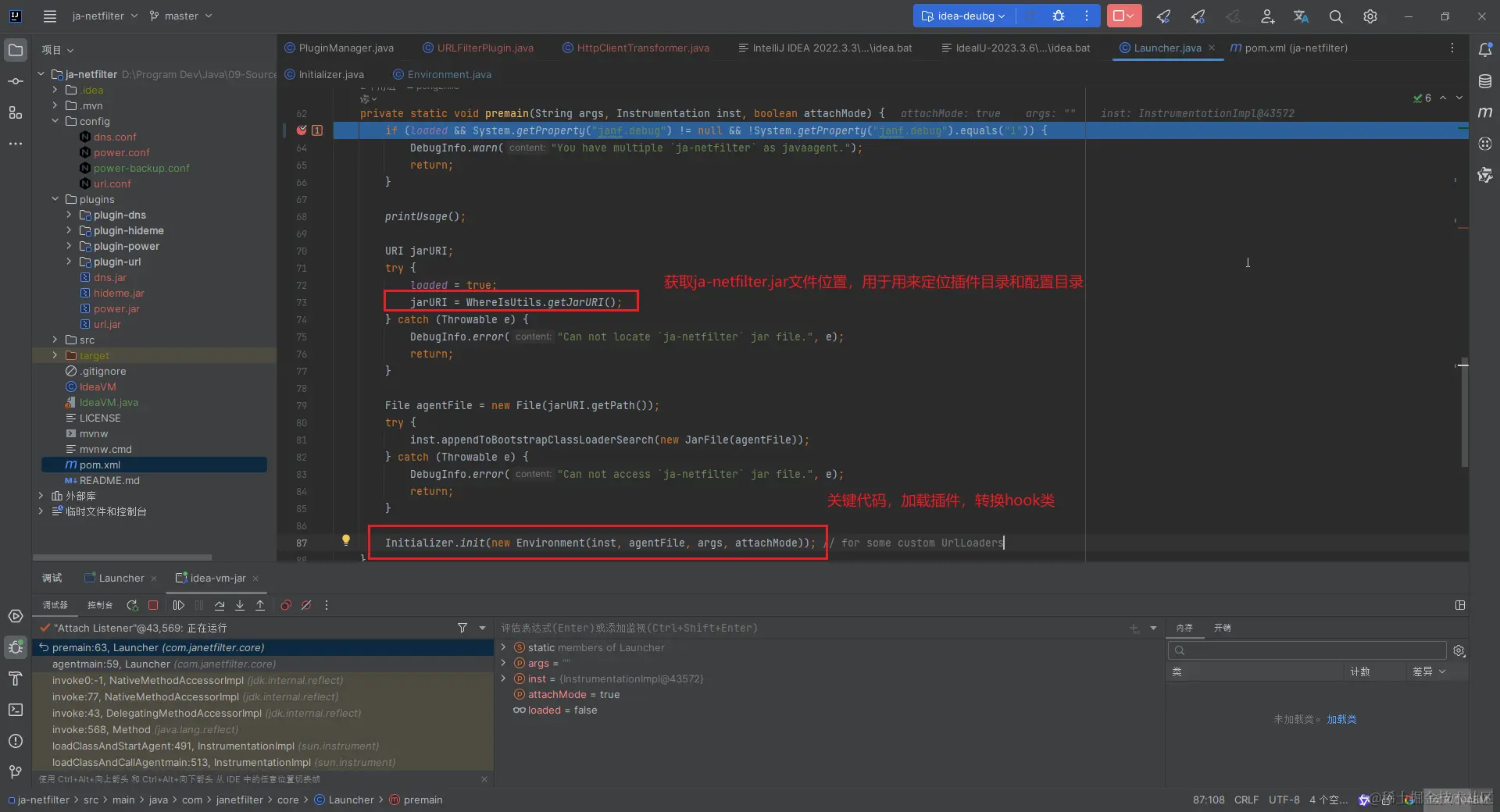Image resolution: width=1500 pixels, height=812 pixels.
Task: Click Step Out in debugger toolbar
Action: coord(260,605)
